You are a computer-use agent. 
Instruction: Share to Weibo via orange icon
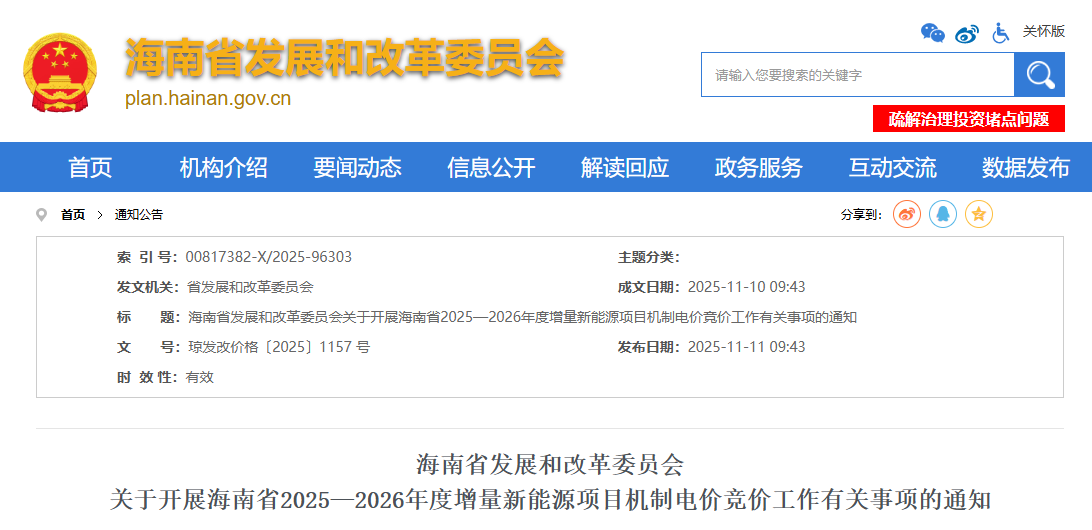907,214
